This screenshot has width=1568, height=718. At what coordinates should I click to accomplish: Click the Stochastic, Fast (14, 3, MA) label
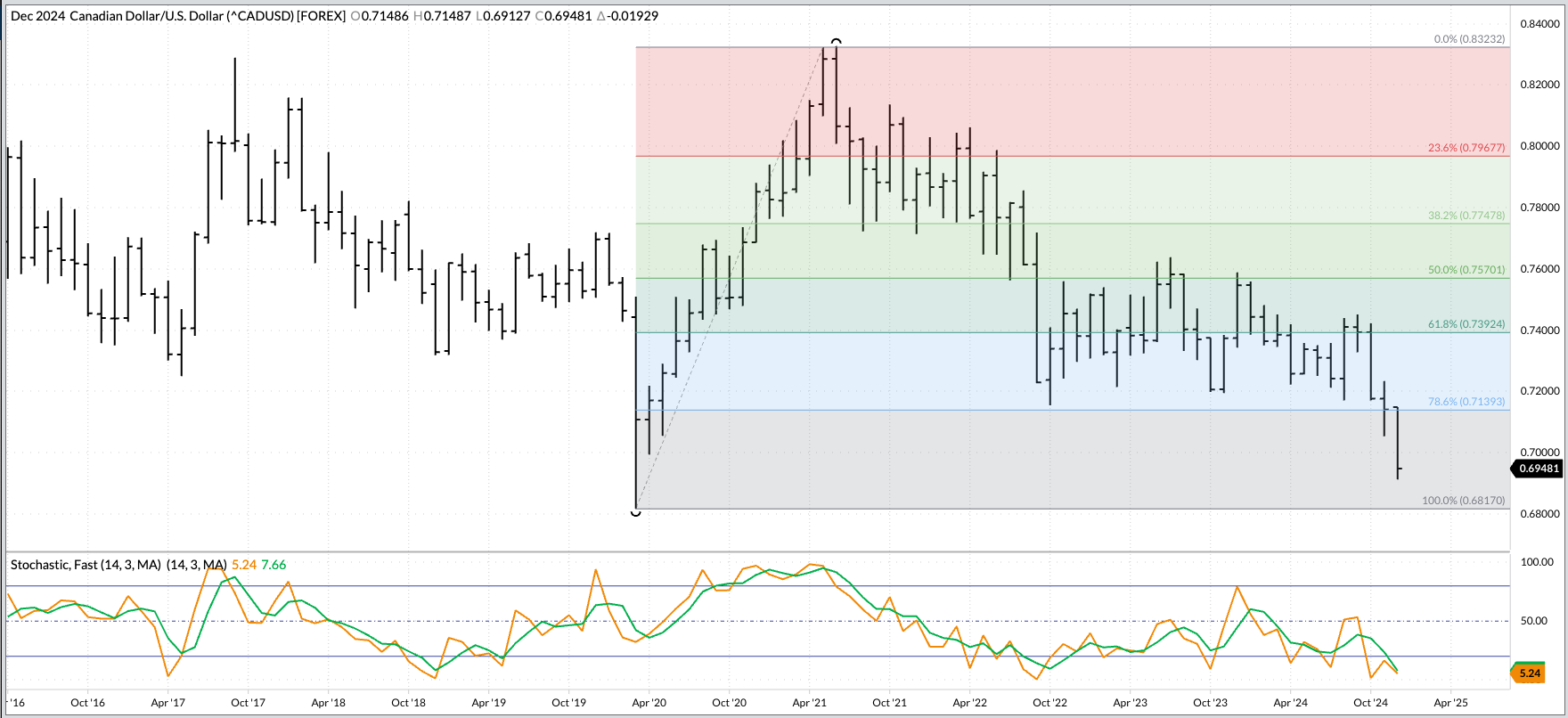(x=86, y=565)
